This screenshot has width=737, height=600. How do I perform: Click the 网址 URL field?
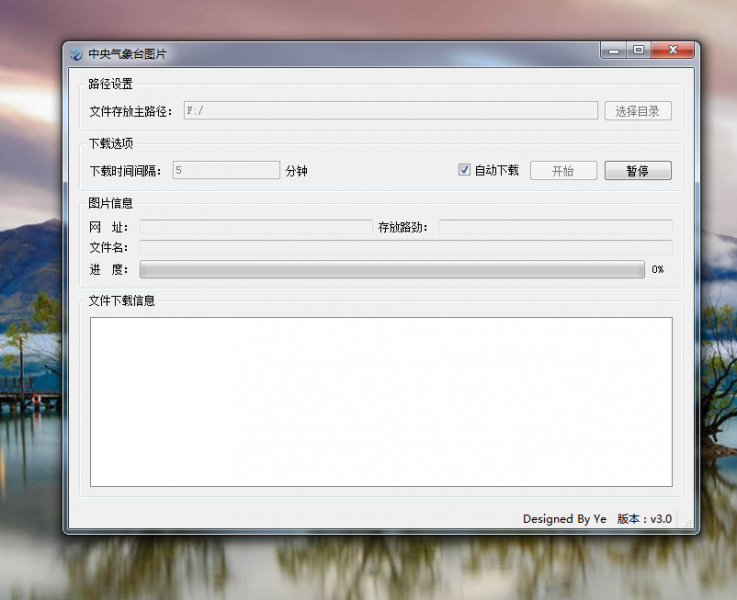(x=256, y=227)
